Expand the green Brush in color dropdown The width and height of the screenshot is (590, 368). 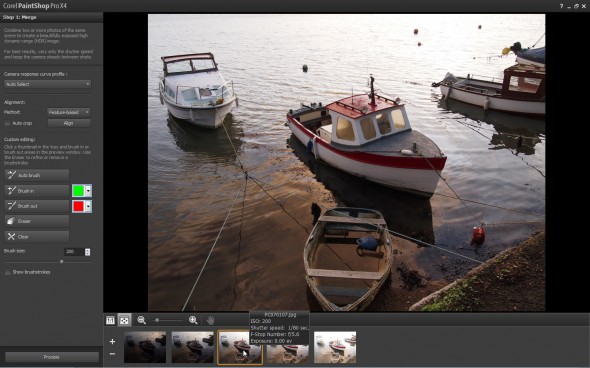[88, 191]
